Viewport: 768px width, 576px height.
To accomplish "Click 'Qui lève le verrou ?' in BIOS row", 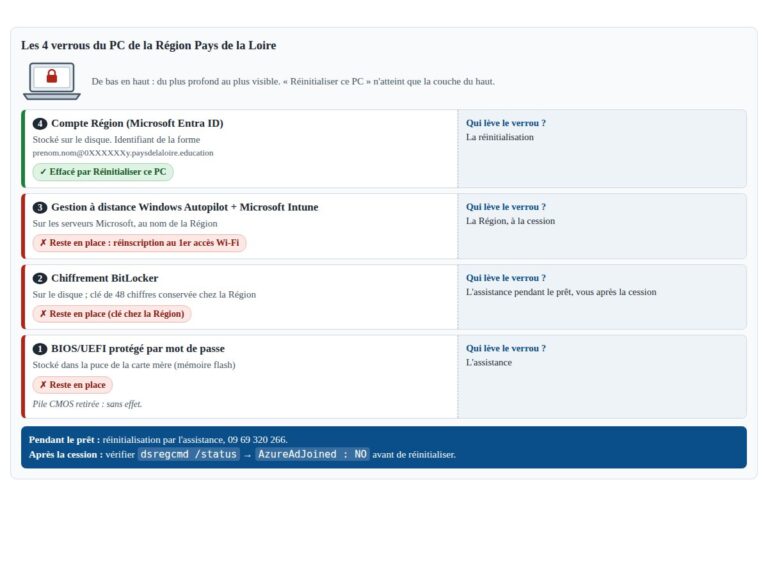I will coord(505,349).
